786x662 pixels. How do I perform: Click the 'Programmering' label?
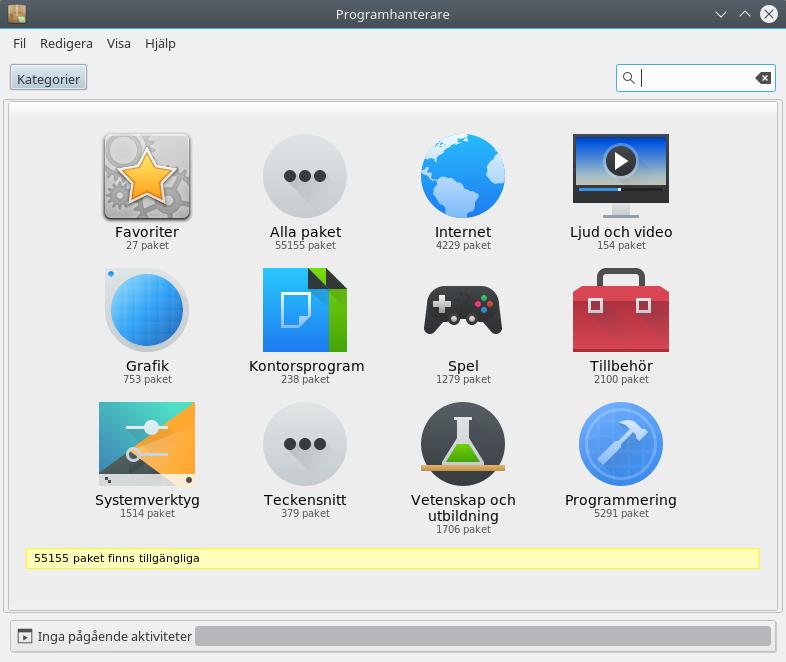pyautogui.click(x=621, y=500)
